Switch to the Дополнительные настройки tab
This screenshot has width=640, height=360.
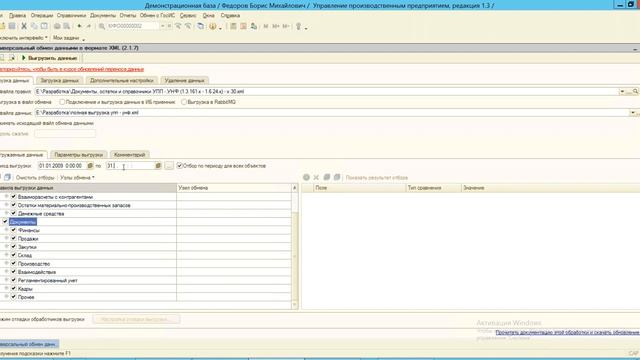(x=122, y=80)
